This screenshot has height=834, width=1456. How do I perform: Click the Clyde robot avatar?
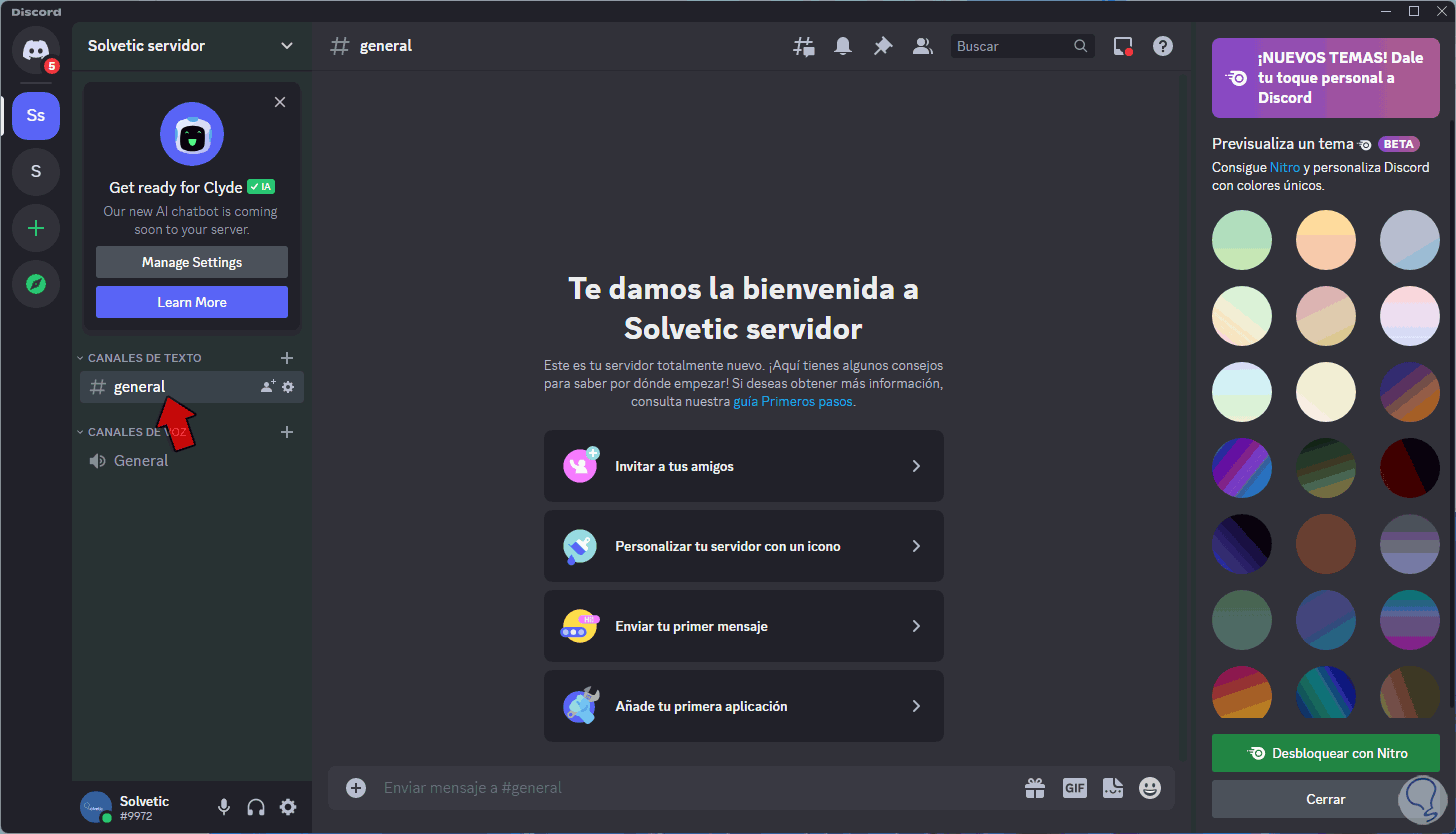[192, 134]
